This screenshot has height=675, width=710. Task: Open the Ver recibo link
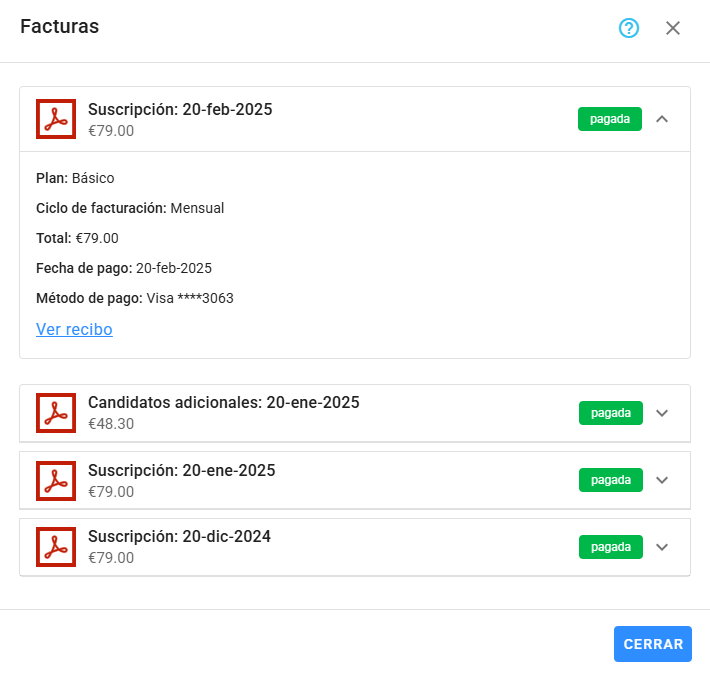(74, 329)
